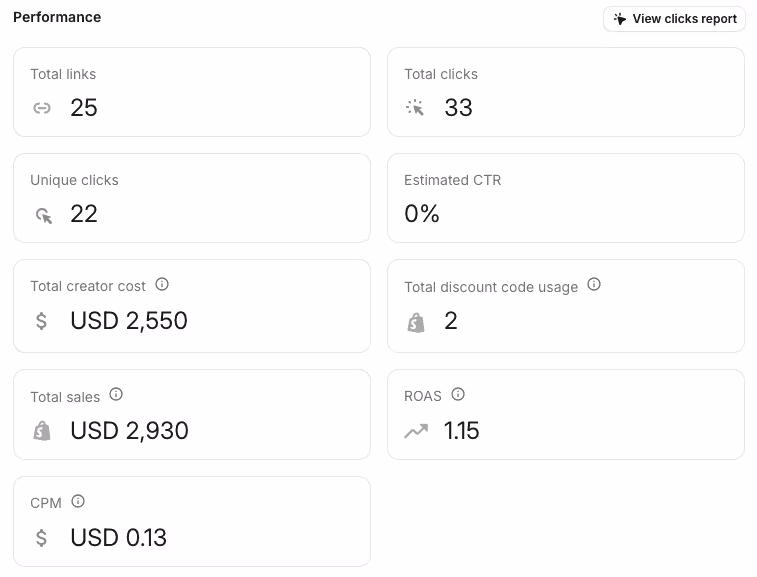
Task: Select the Estimated CTR card showing 0%
Action: [566, 198]
